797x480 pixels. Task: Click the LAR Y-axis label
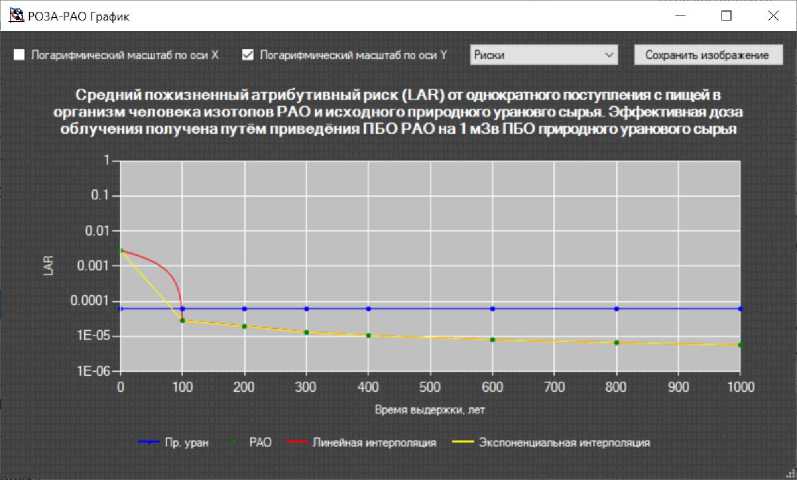pyautogui.click(x=49, y=265)
